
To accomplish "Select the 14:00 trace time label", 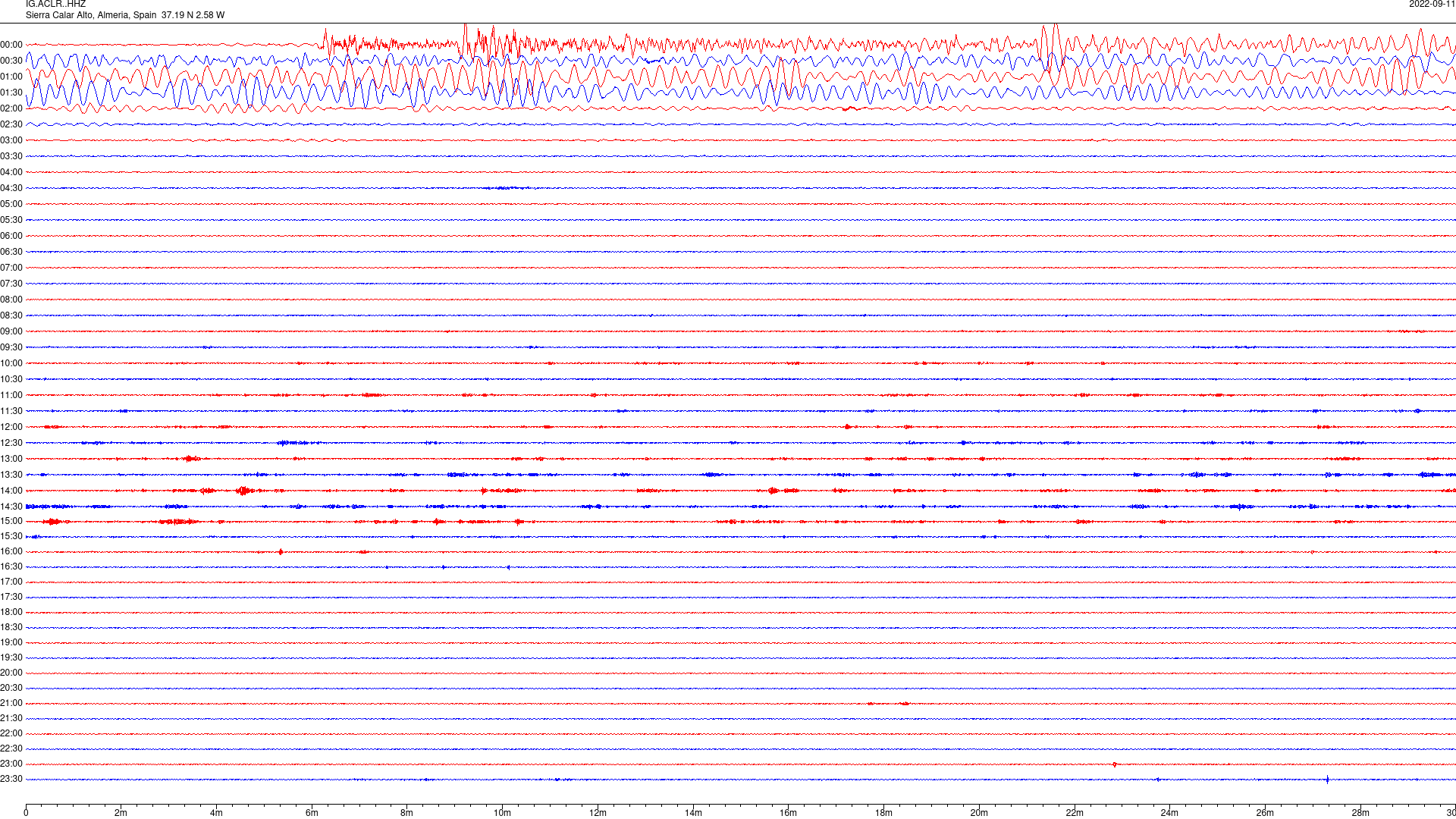I will (x=11, y=491).
